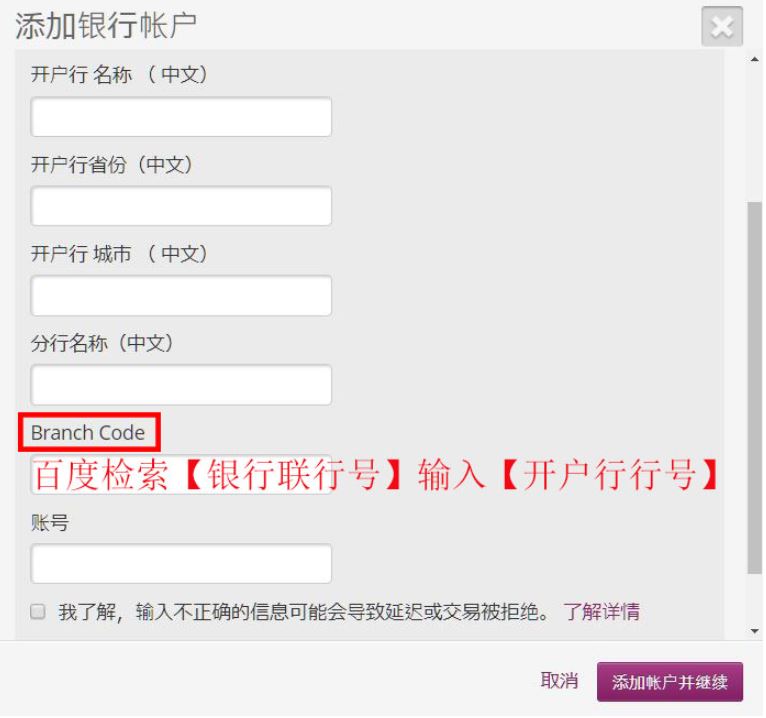This screenshot has width=766, height=718.
Task: Click the 开户行 名称（中文）label
Action: (120, 75)
